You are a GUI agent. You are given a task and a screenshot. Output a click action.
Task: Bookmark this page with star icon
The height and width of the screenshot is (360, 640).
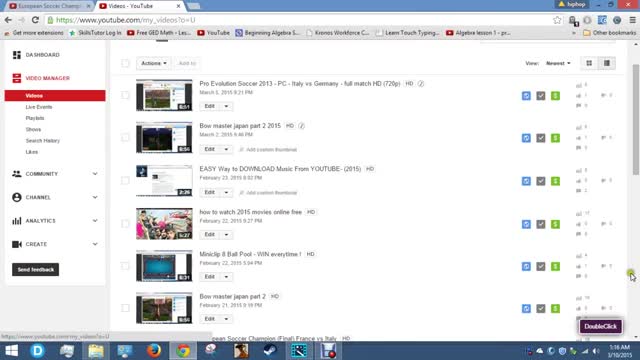click(x=557, y=20)
